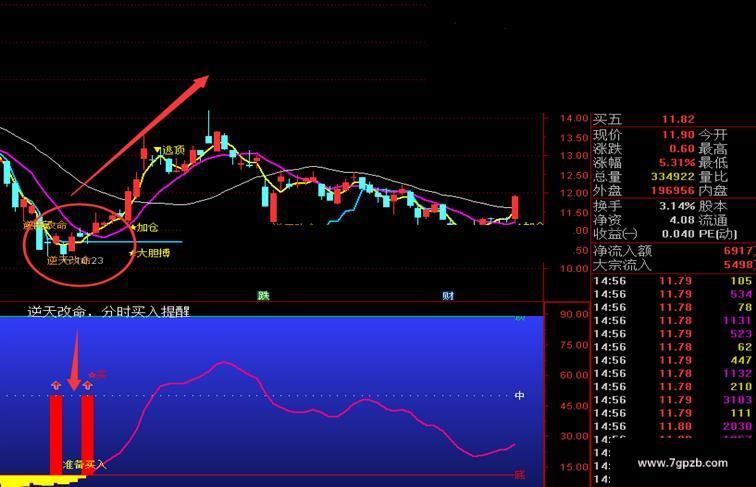The image size is (756, 487).
Task: Click the 现价 row label
Action: pos(608,135)
